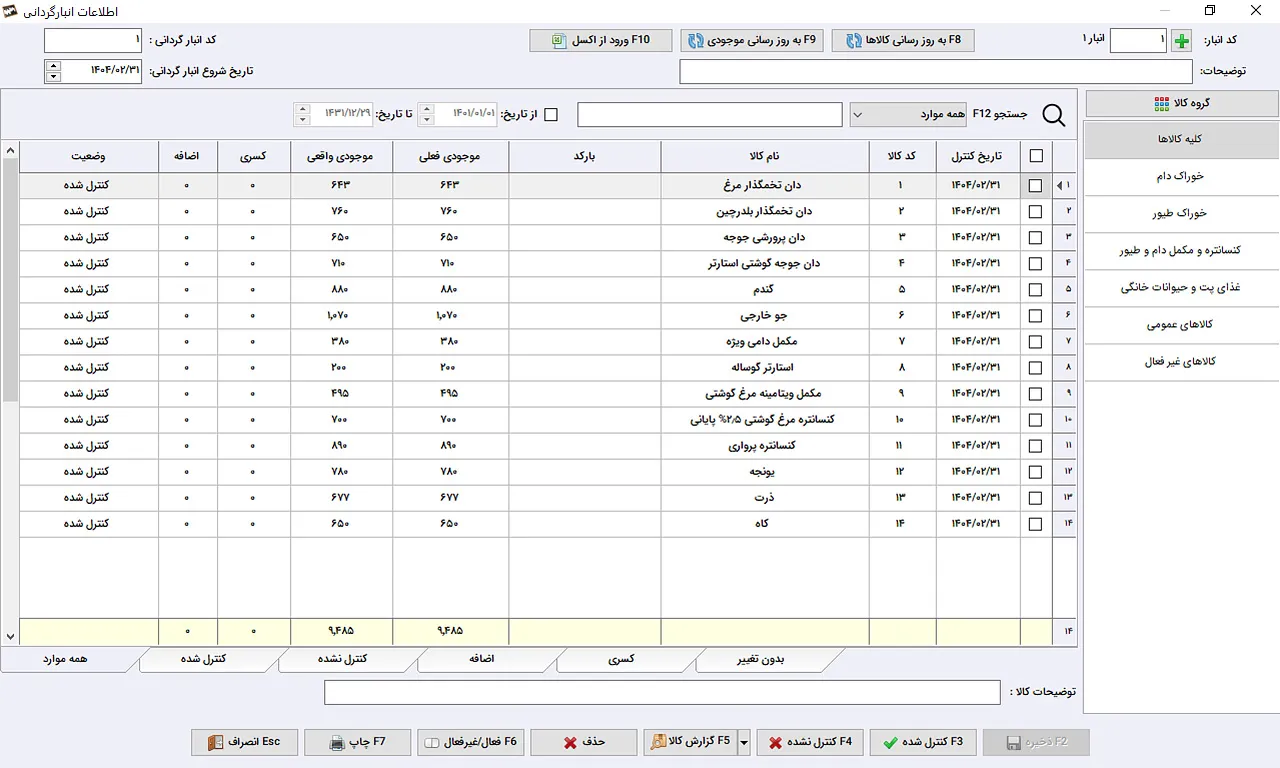
Task: Click stepper on از تاریخ date field
Action: [x=426, y=115]
